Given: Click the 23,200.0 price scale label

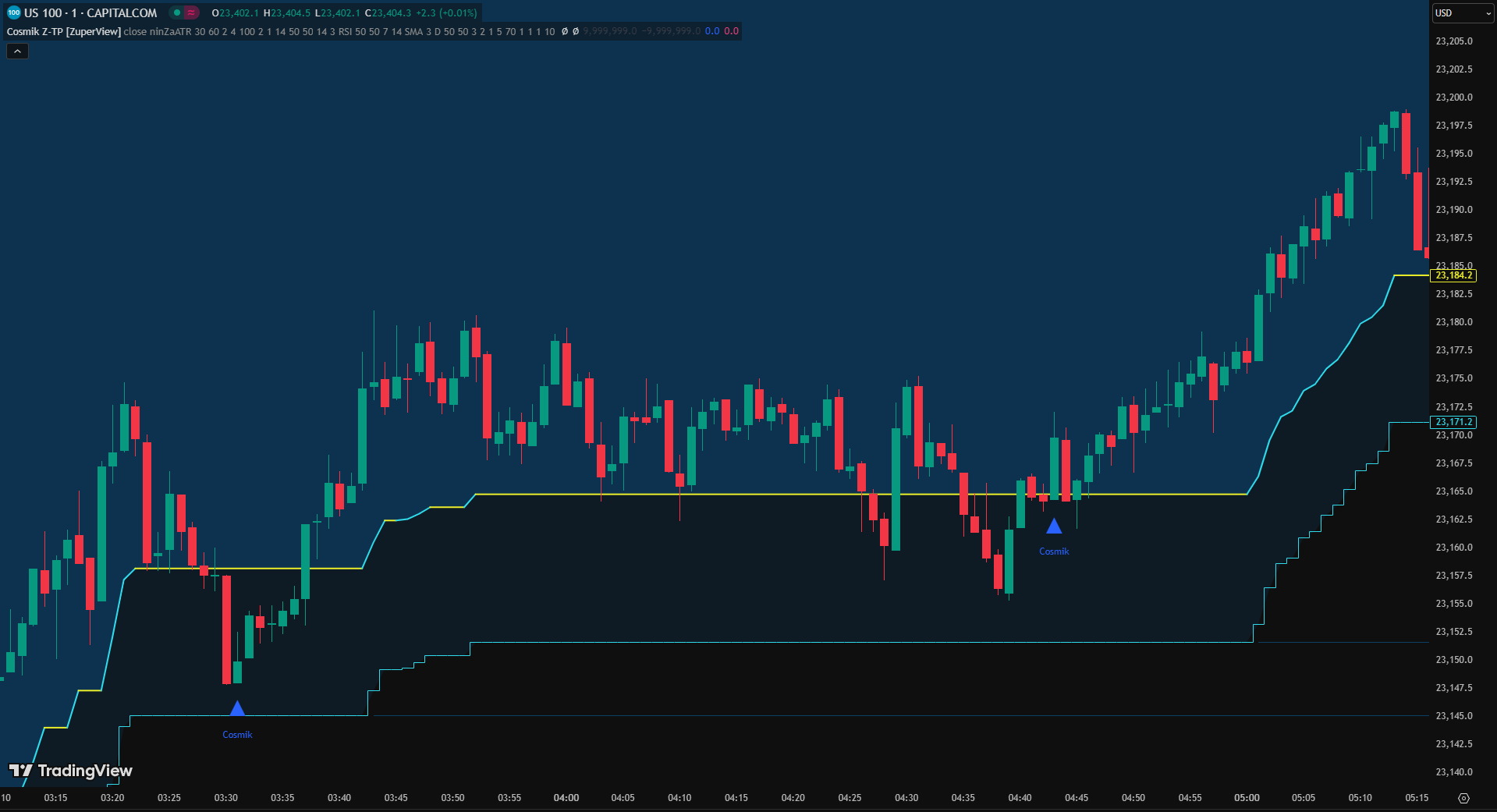Looking at the screenshot, I should pyautogui.click(x=1454, y=98).
